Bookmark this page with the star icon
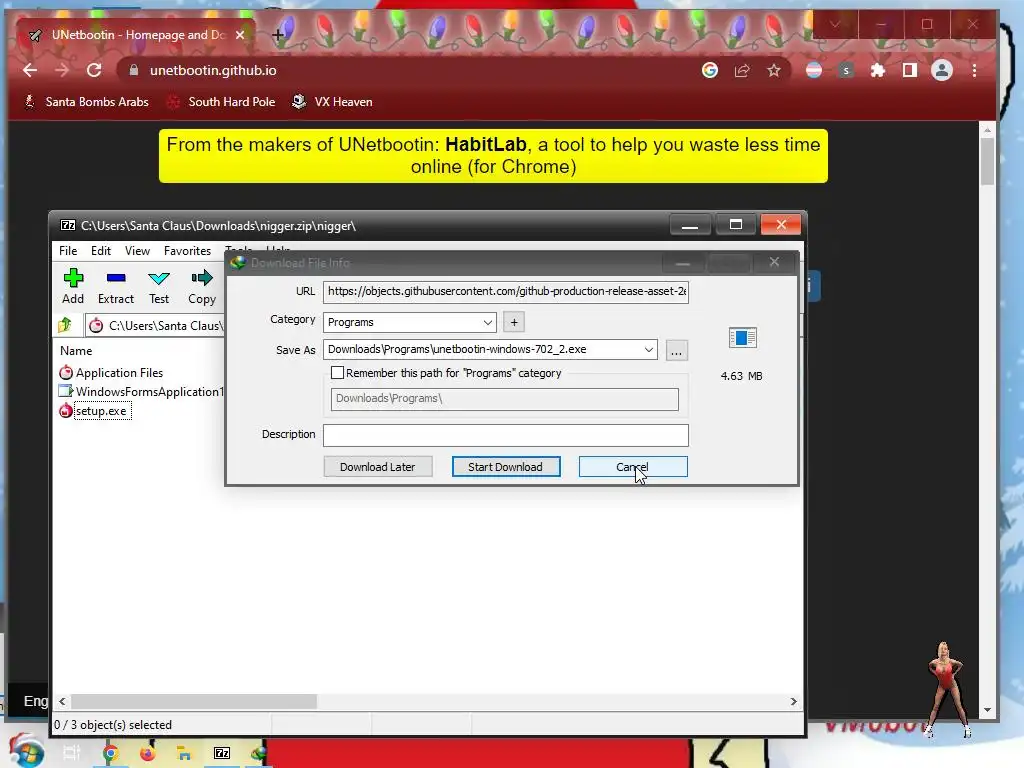Viewport: 1024px width, 768px height. click(x=774, y=71)
